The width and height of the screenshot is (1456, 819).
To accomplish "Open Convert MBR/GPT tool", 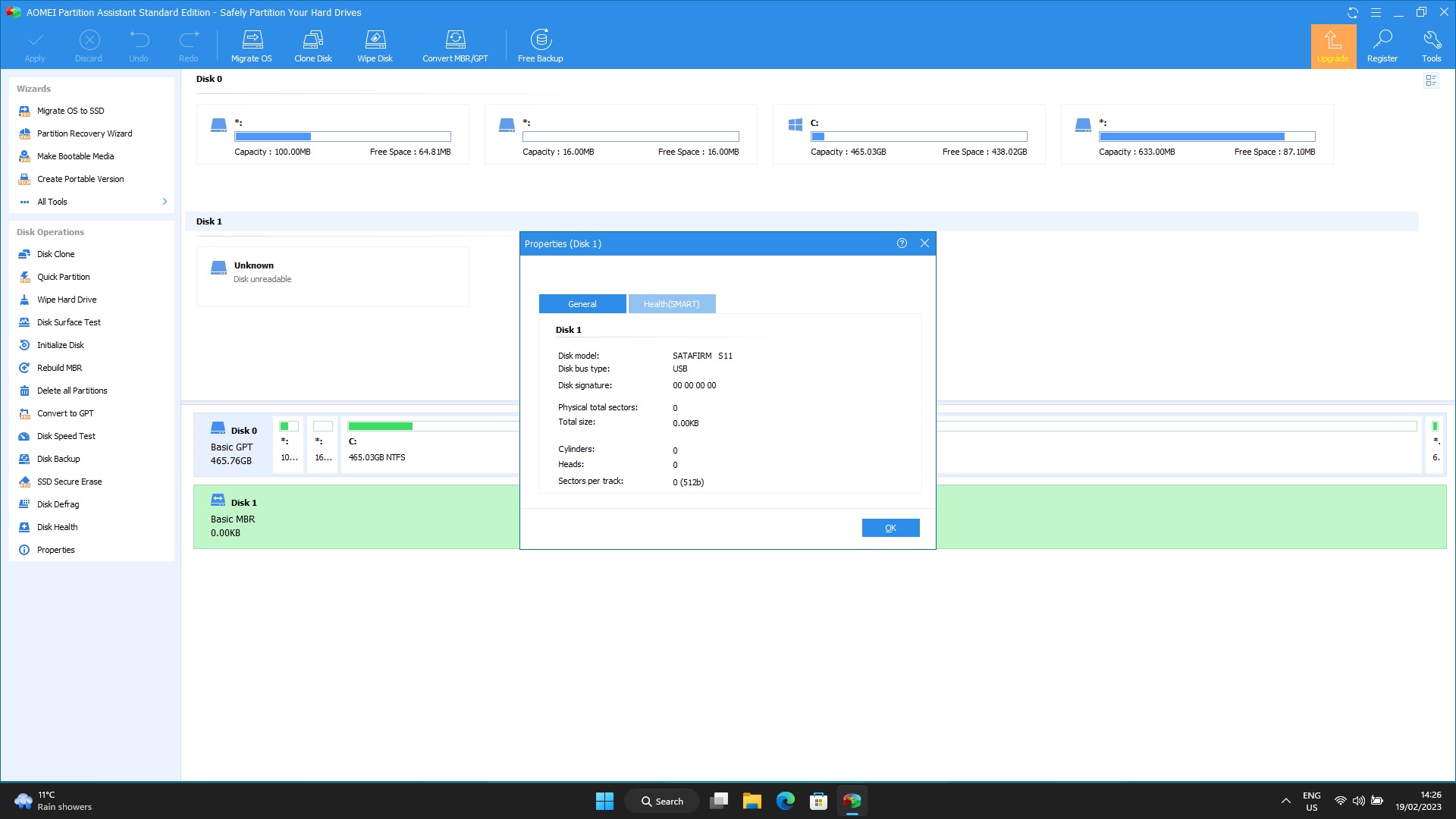I will 455,45.
